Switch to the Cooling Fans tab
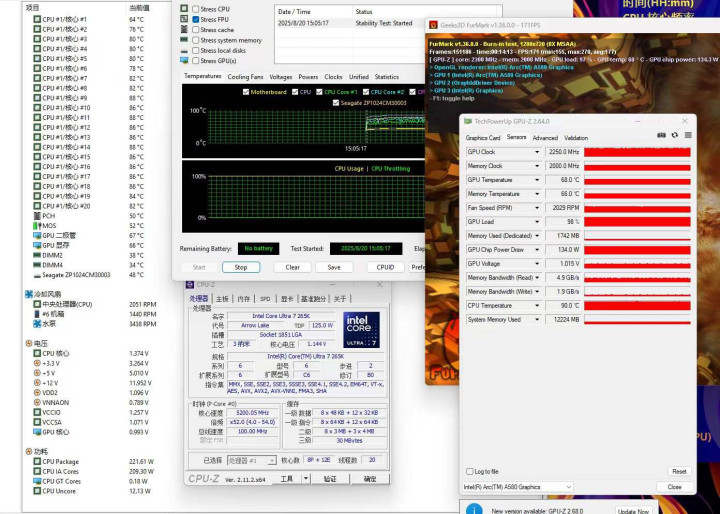The height and width of the screenshot is (514, 720). [x=245, y=77]
